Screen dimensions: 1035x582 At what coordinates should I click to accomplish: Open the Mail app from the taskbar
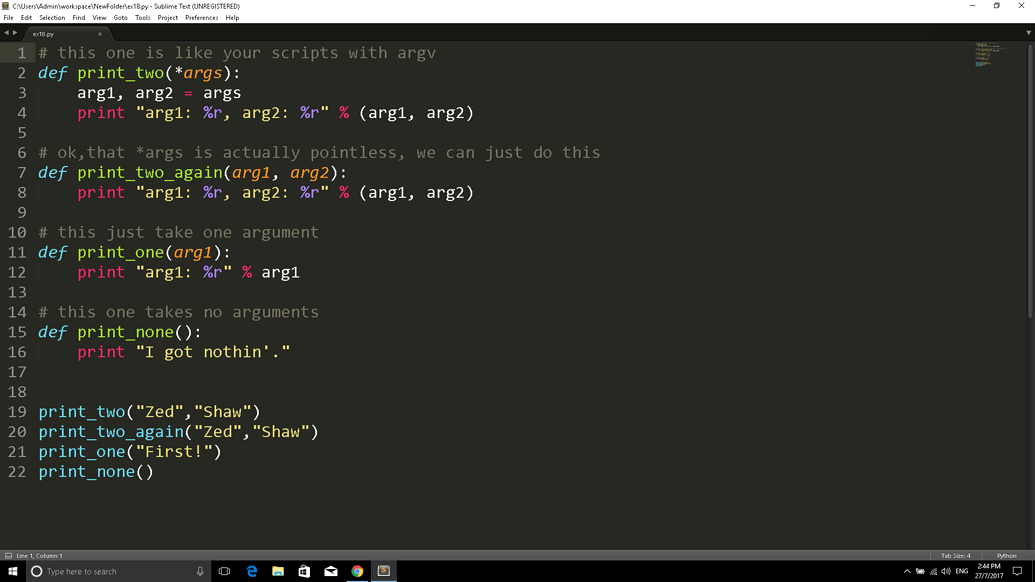click(331, 570)
